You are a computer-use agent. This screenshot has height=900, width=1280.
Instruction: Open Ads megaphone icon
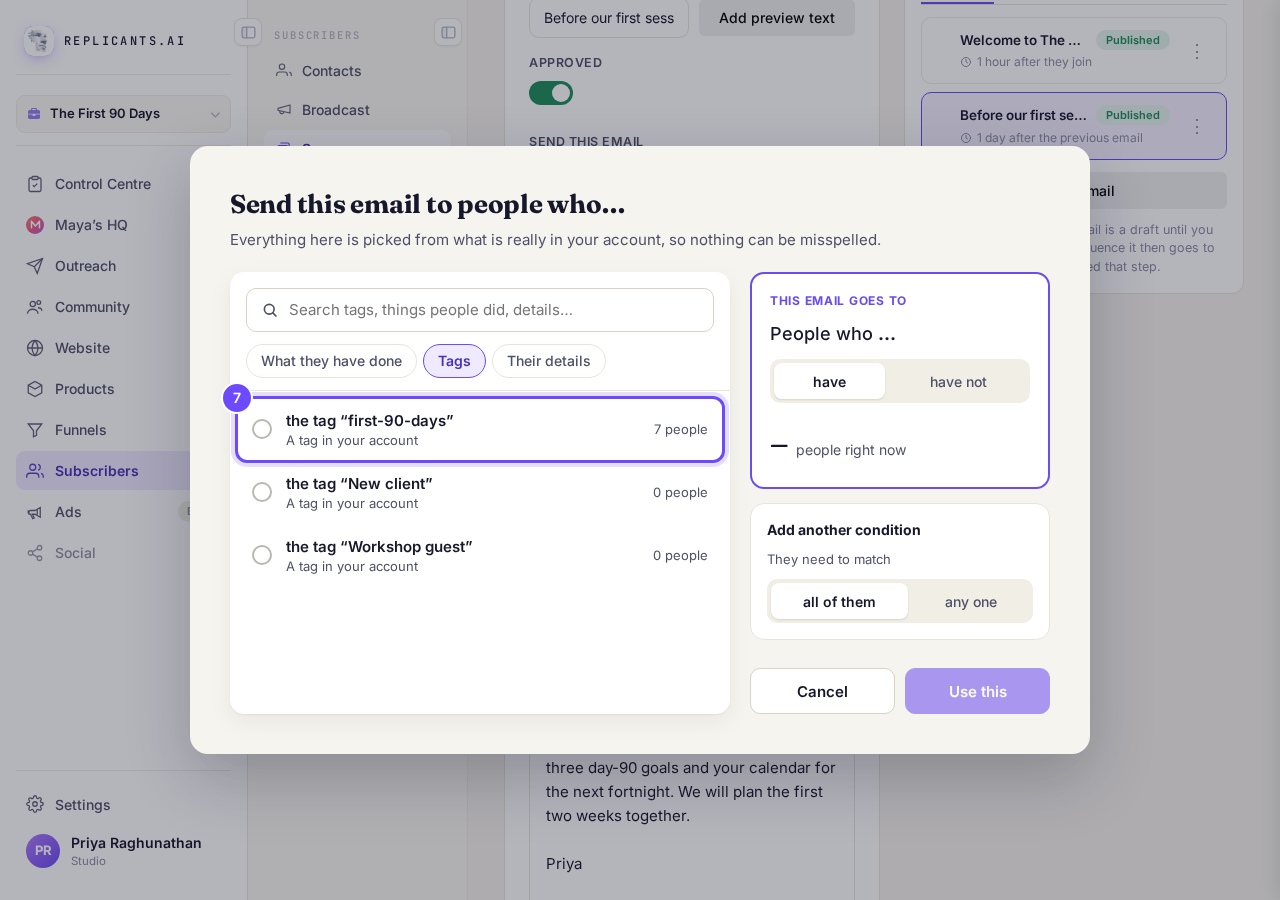pos(35,512)
